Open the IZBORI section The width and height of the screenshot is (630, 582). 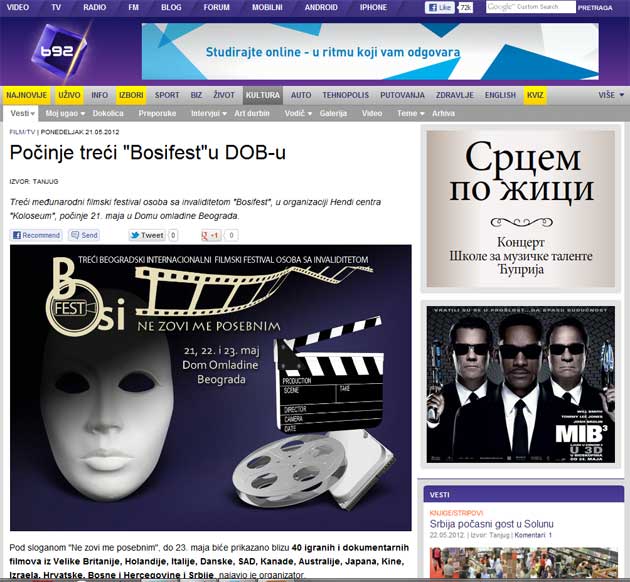tap(131, 95)
